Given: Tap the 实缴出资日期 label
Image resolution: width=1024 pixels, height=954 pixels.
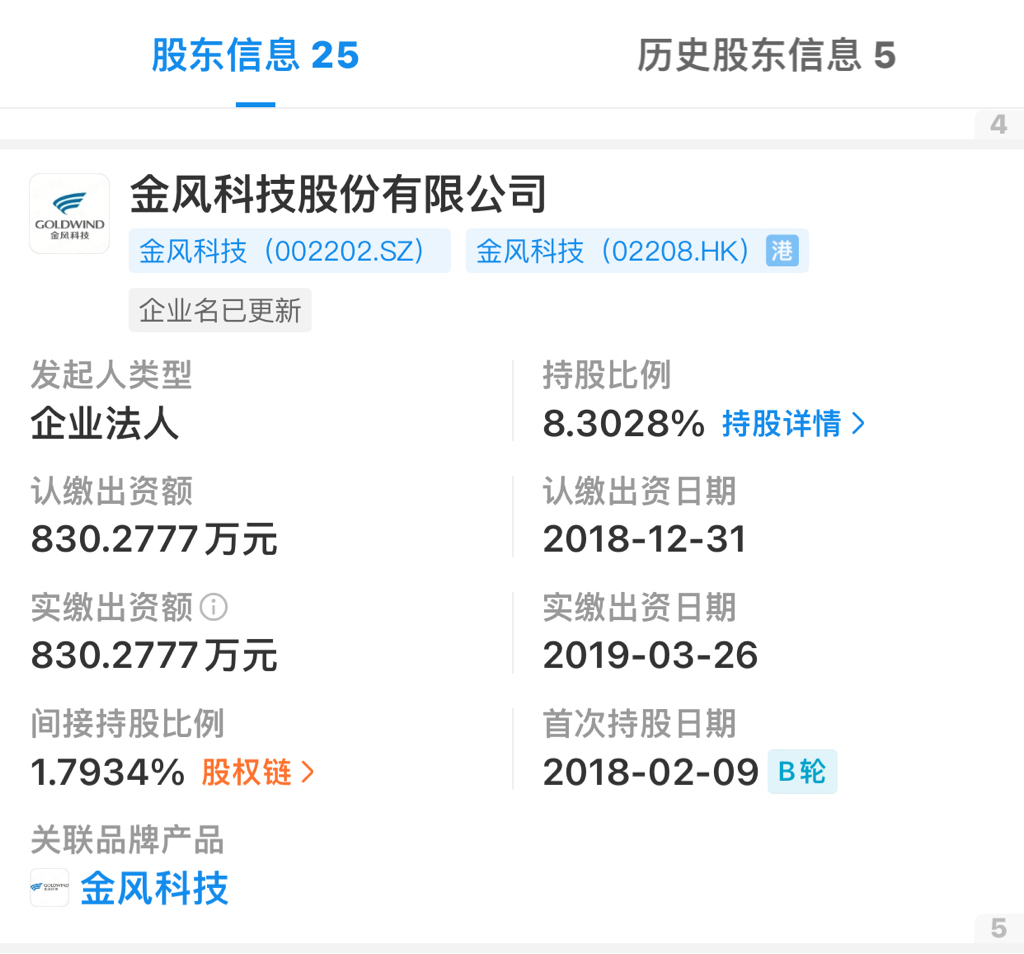Looking at the screenshot, I should tap(639, 607).
